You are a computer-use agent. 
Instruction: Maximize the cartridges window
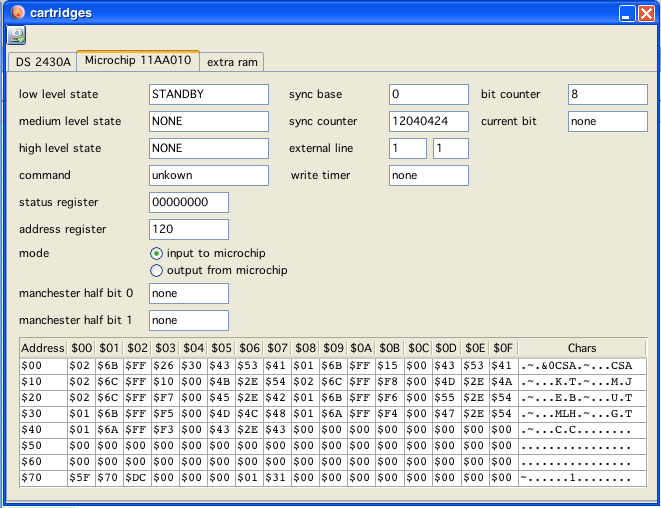pyautogui.click(x=626, y=13)
